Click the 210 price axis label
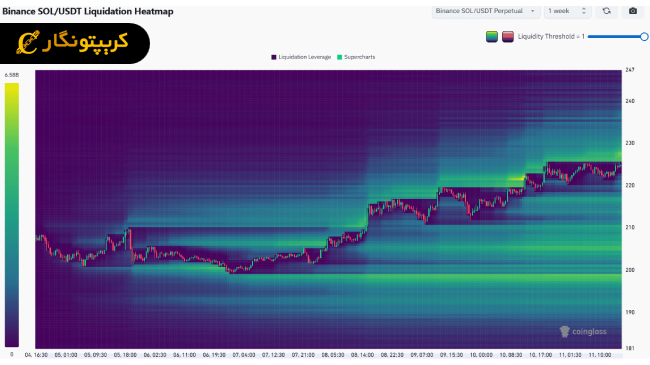Image resolution: width=650 pixels, height=365 pixels. (630, 227)
